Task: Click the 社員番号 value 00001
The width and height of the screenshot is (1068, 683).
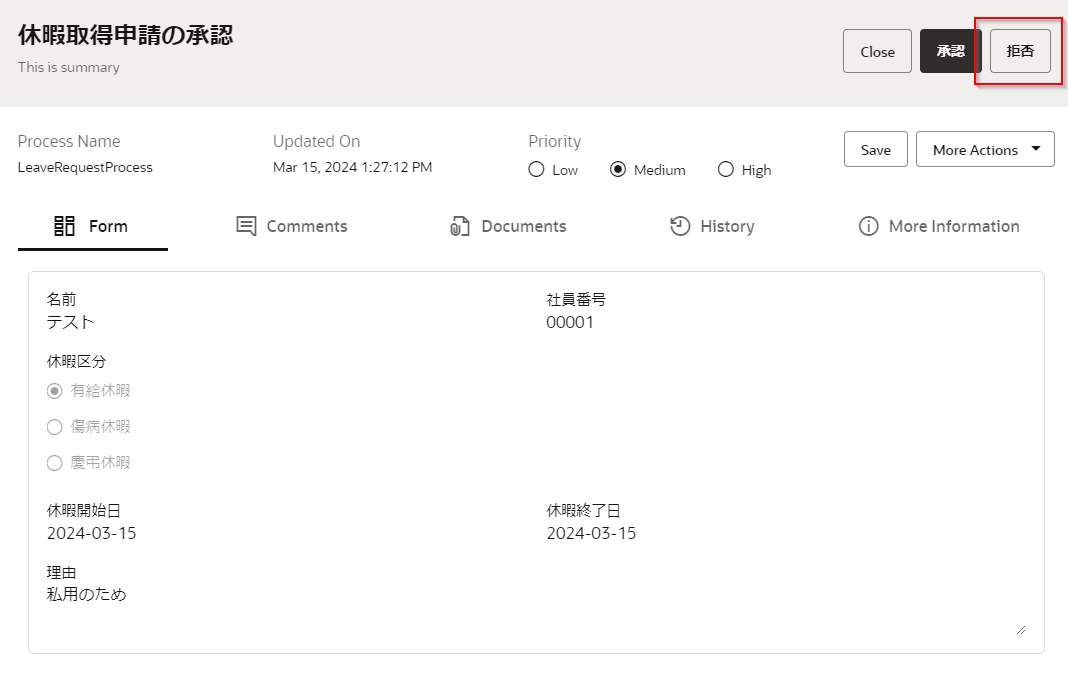Action: [570, 322]
